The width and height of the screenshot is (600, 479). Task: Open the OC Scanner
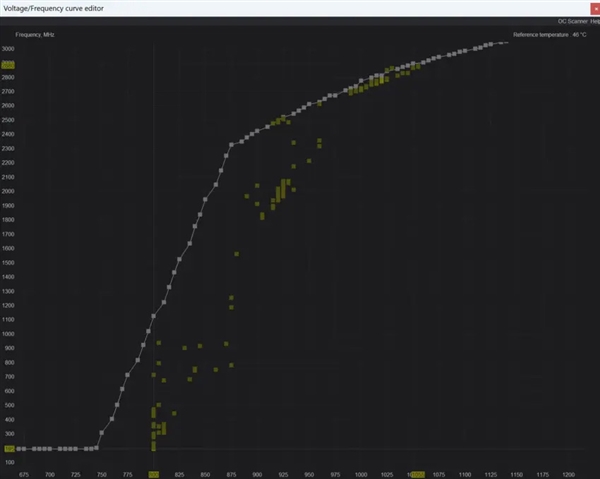pos(572,21)
